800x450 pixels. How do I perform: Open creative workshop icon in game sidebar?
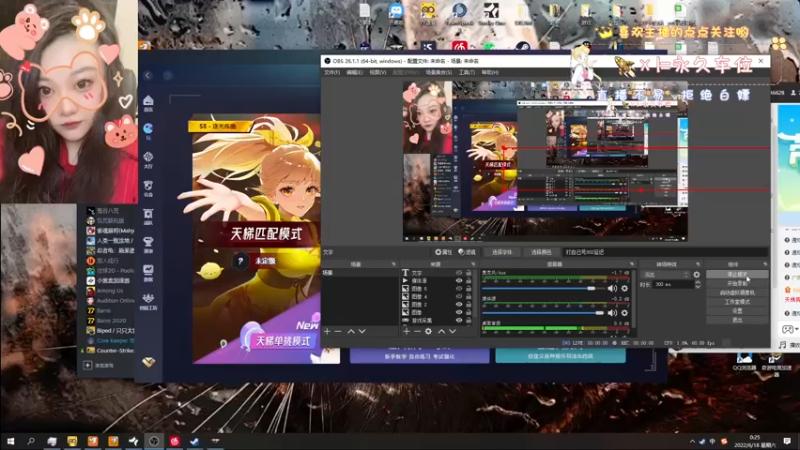point(148,301)
